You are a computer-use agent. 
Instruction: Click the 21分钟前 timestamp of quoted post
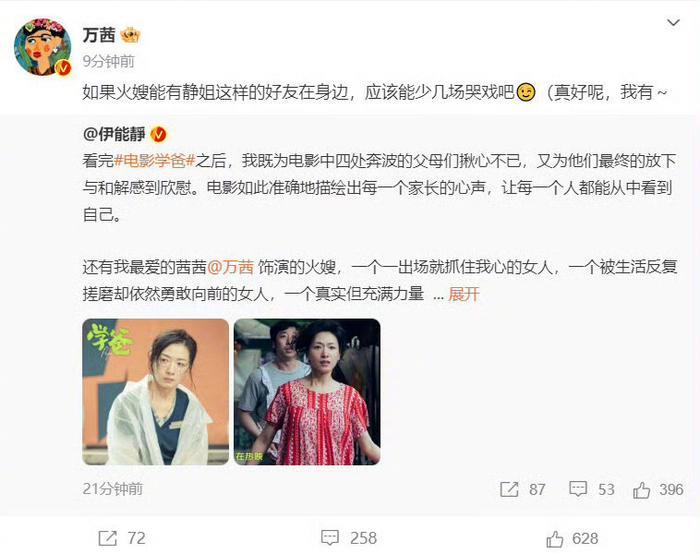[112, 489]
